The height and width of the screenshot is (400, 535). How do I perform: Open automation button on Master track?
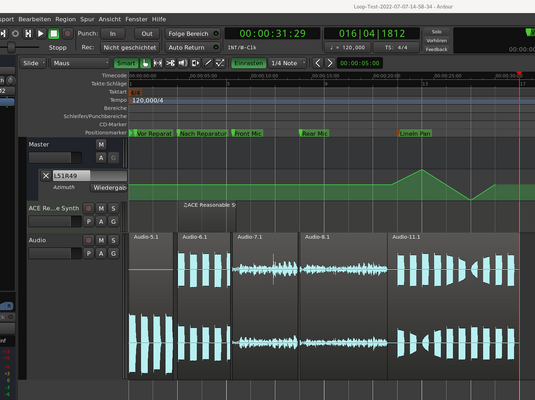click(101, 158)
